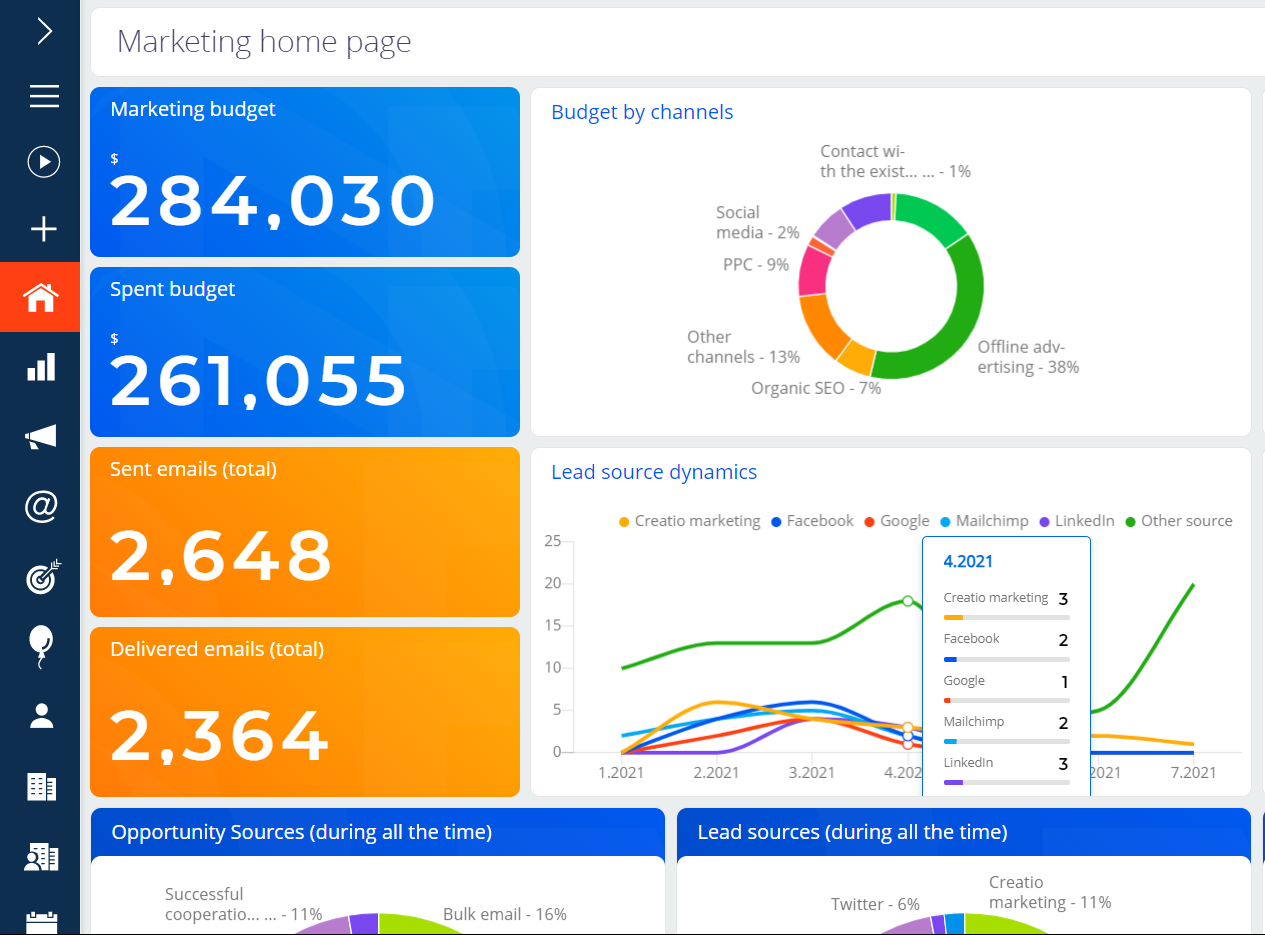The height and width of the screenshot is (935, 1265).
Task: Click Lead sources (during all the time) header
Action: (x=852, y=832)
